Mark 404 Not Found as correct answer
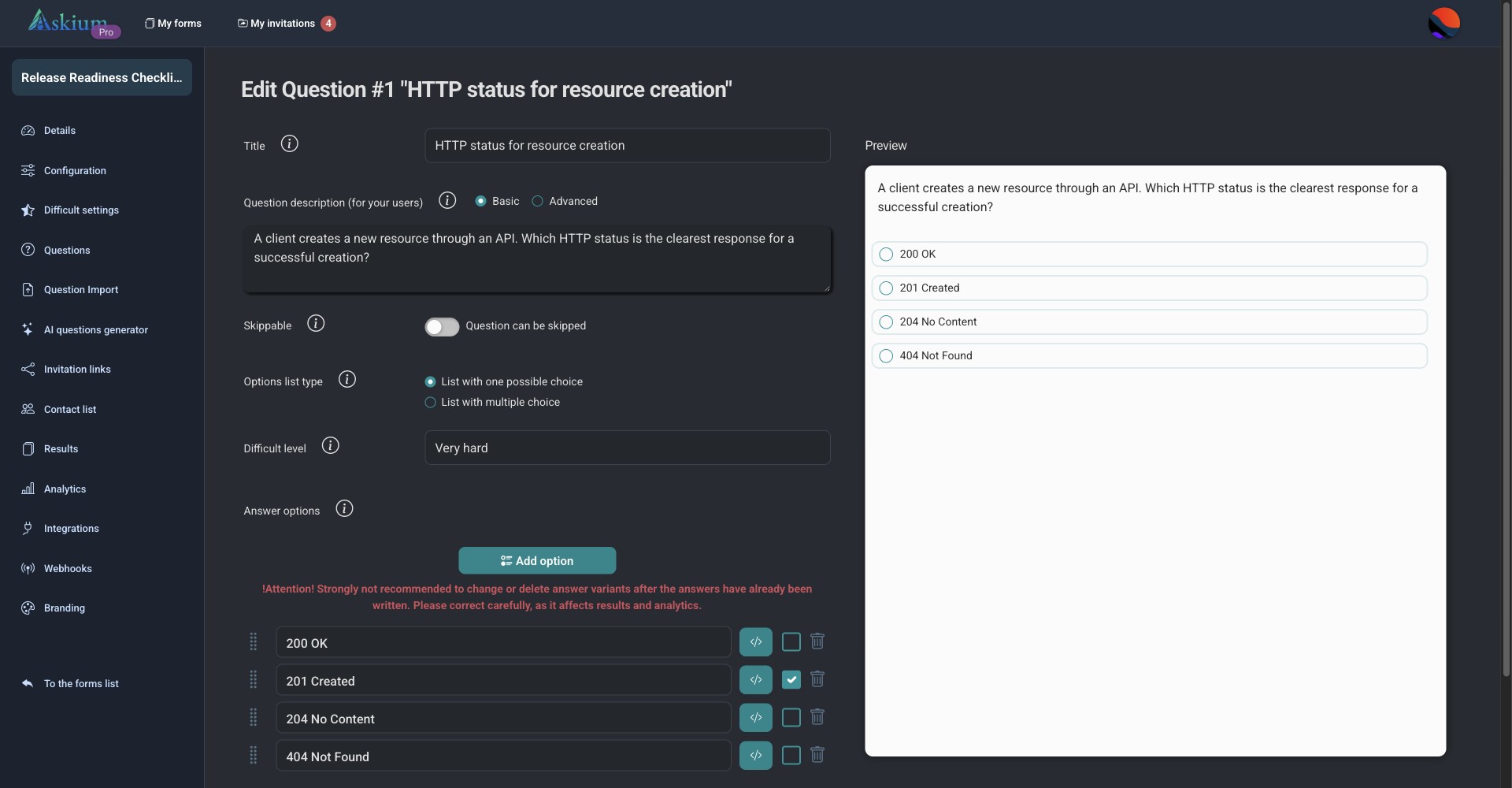 point(791,756)
